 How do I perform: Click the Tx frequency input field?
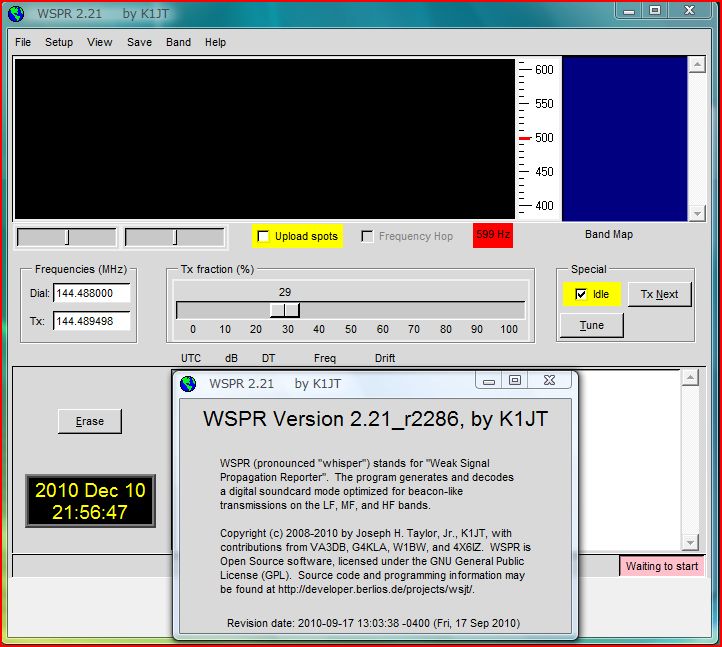click(x=91, y=322)
